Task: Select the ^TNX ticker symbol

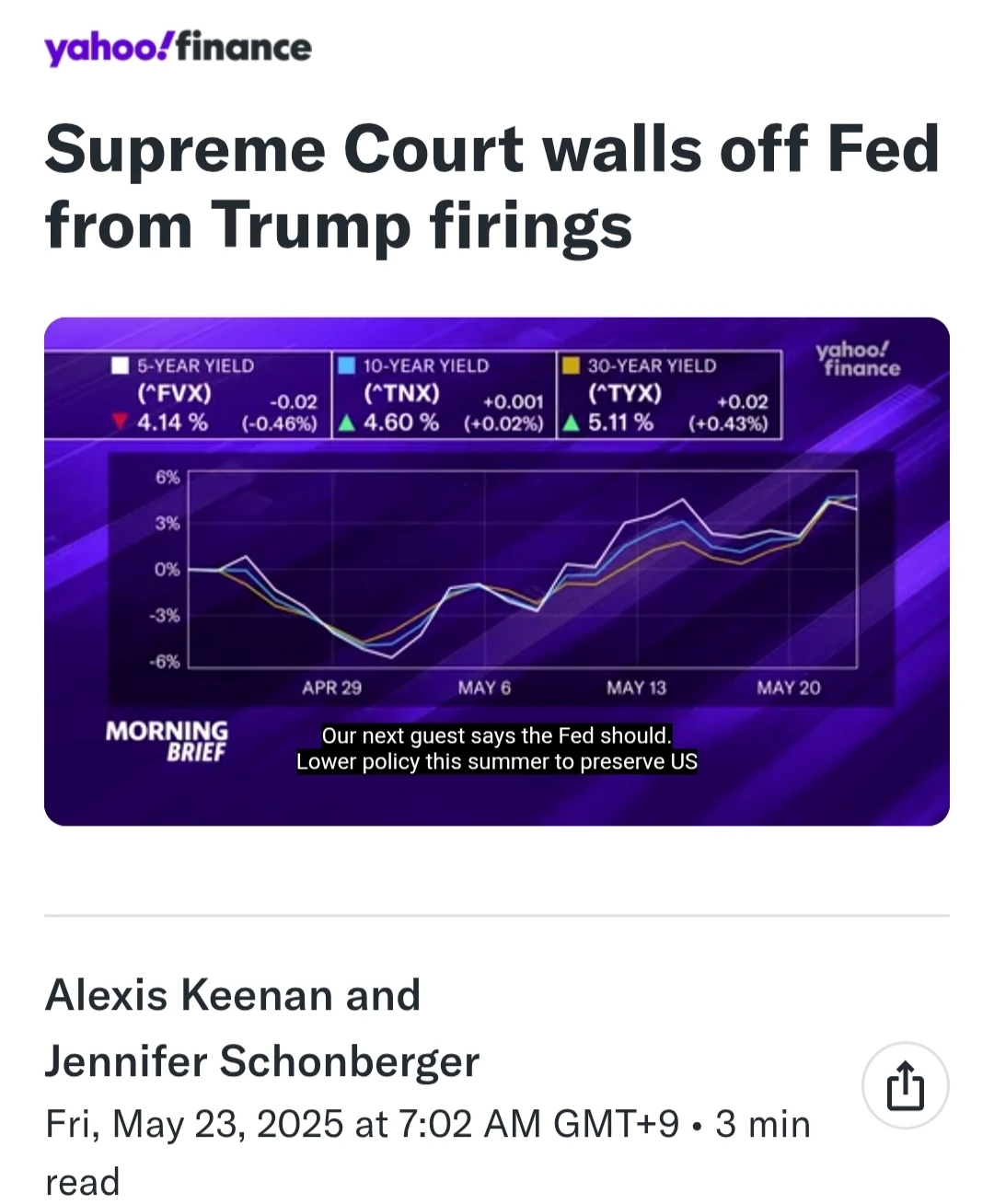Action: click(x=401, y=394)
